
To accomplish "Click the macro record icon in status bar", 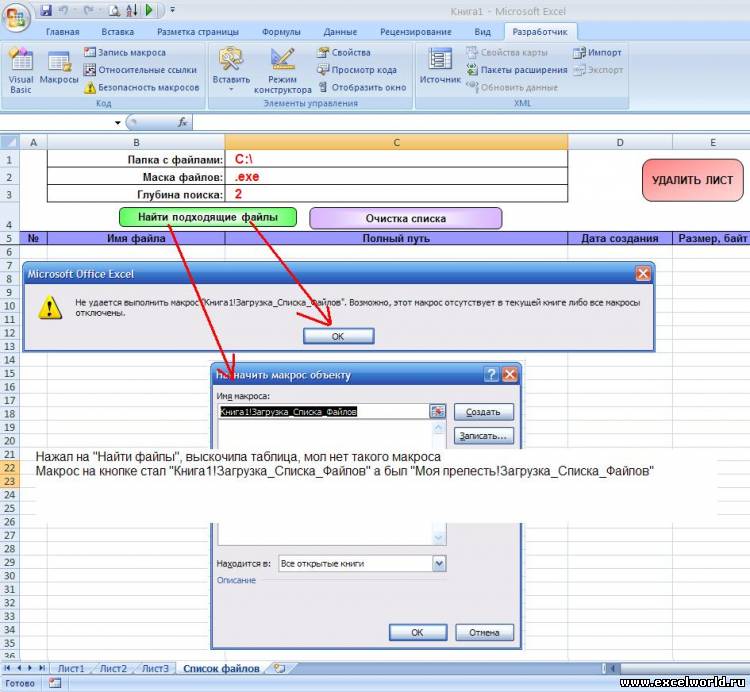I will 55,683.
